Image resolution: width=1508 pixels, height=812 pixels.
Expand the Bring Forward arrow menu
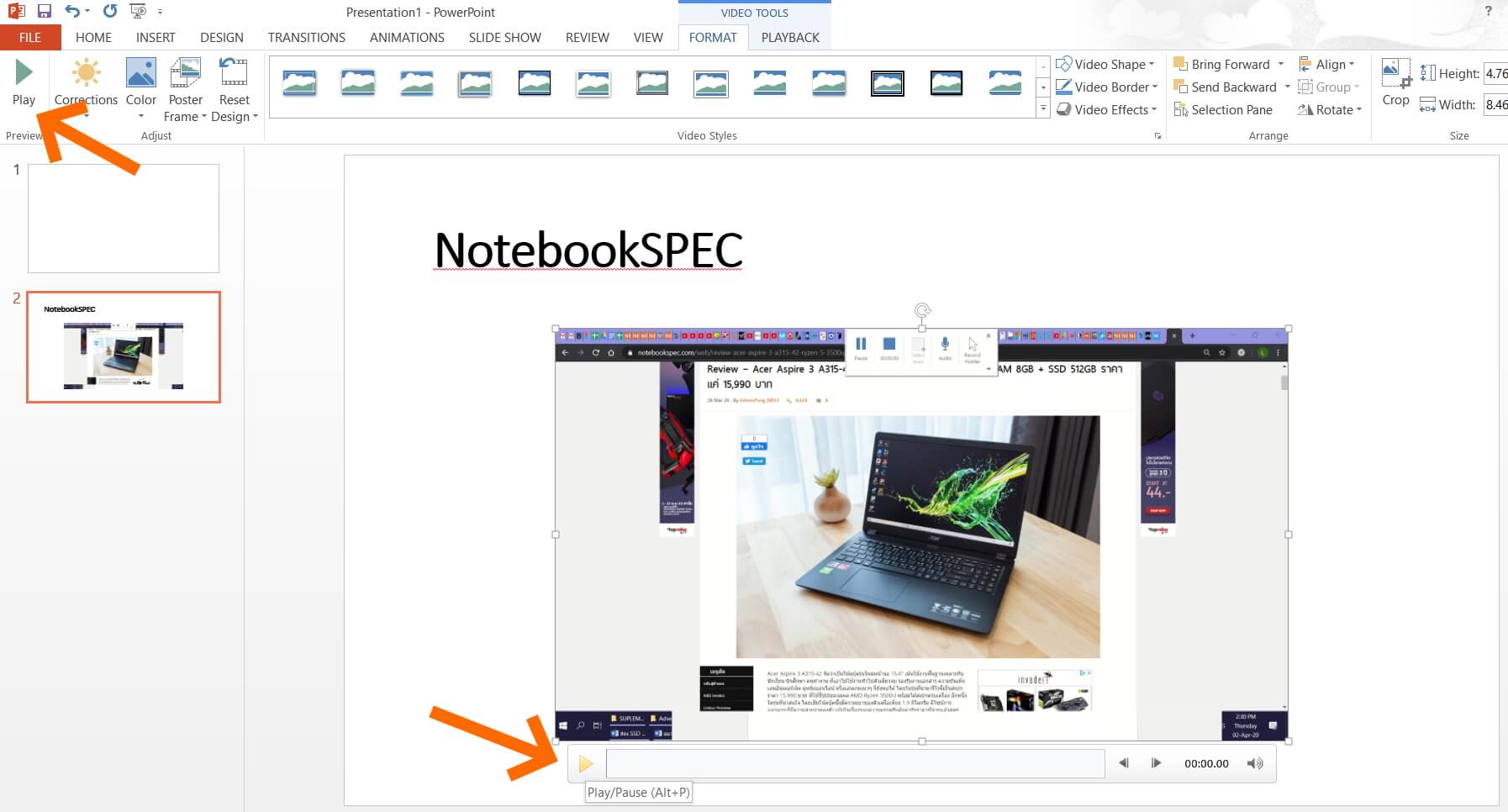(x=1281, y=64)
